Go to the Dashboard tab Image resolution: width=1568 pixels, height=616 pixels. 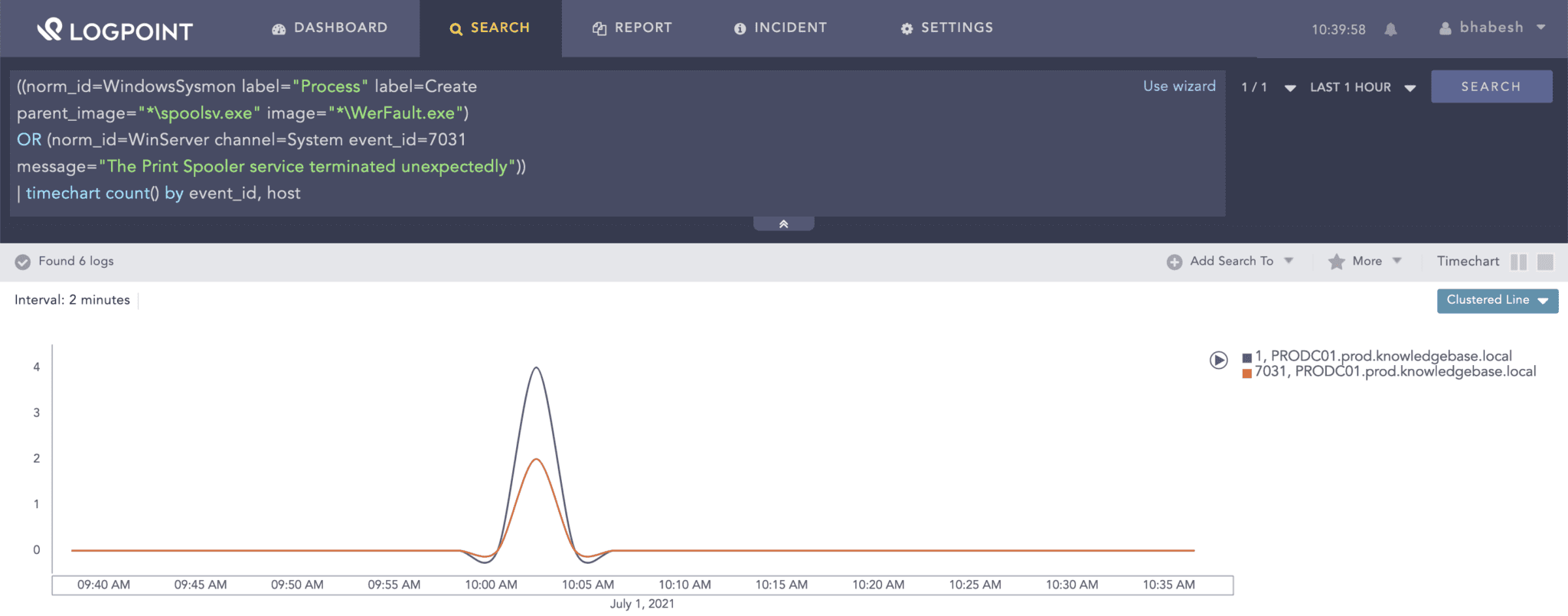click(330, 28)
